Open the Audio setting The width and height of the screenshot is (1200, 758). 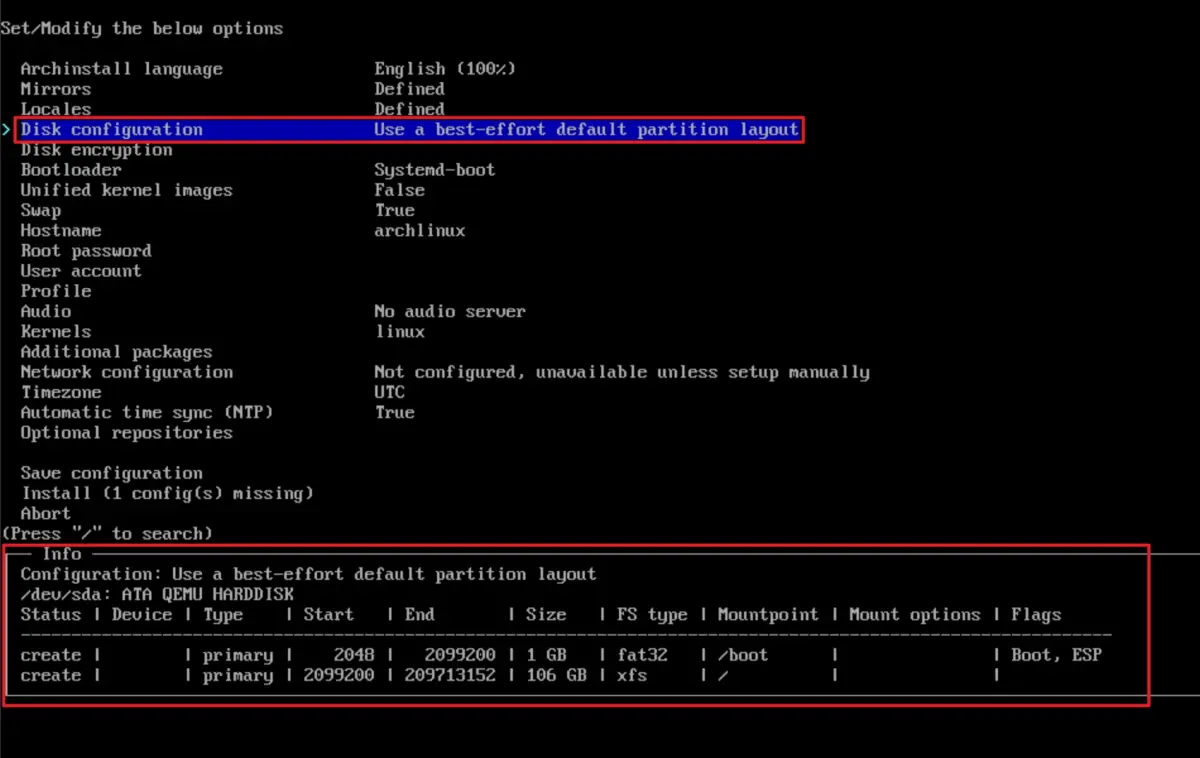click(x=45, y=311)
